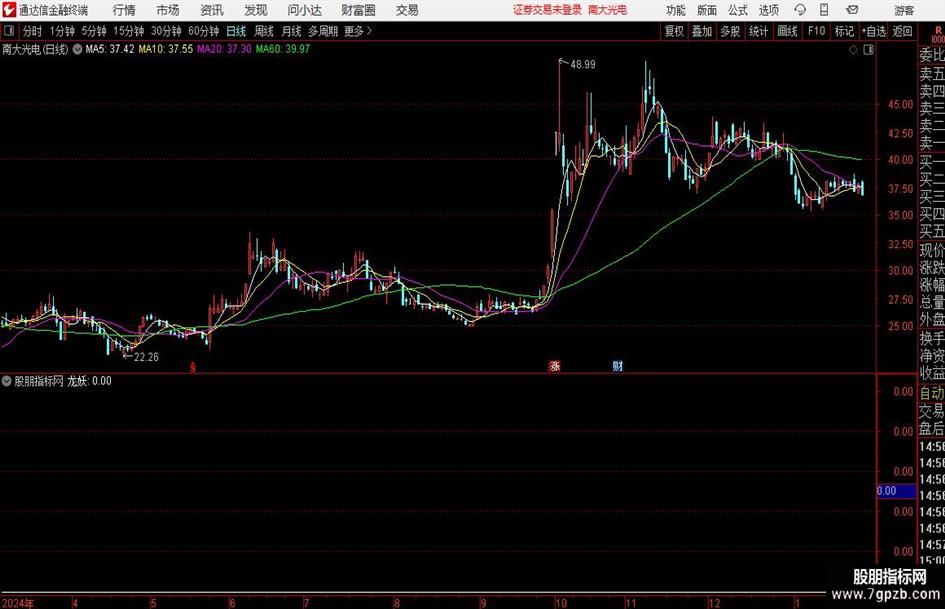945x609 pixels.
Task: Click the 统计 statistics button
Action: 758,31
